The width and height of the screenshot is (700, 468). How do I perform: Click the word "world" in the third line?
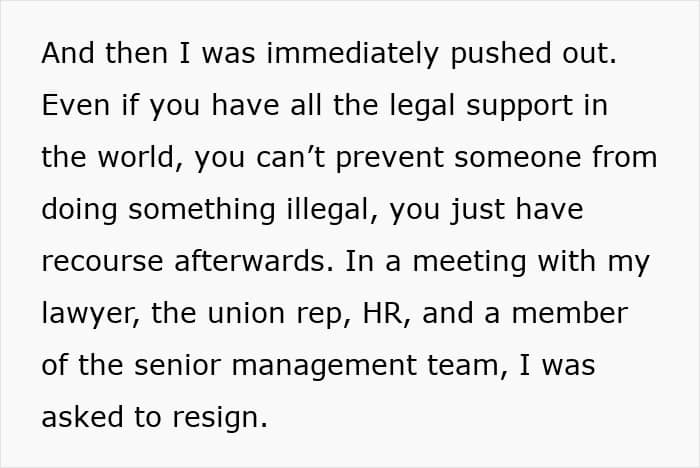coord(136,157)
